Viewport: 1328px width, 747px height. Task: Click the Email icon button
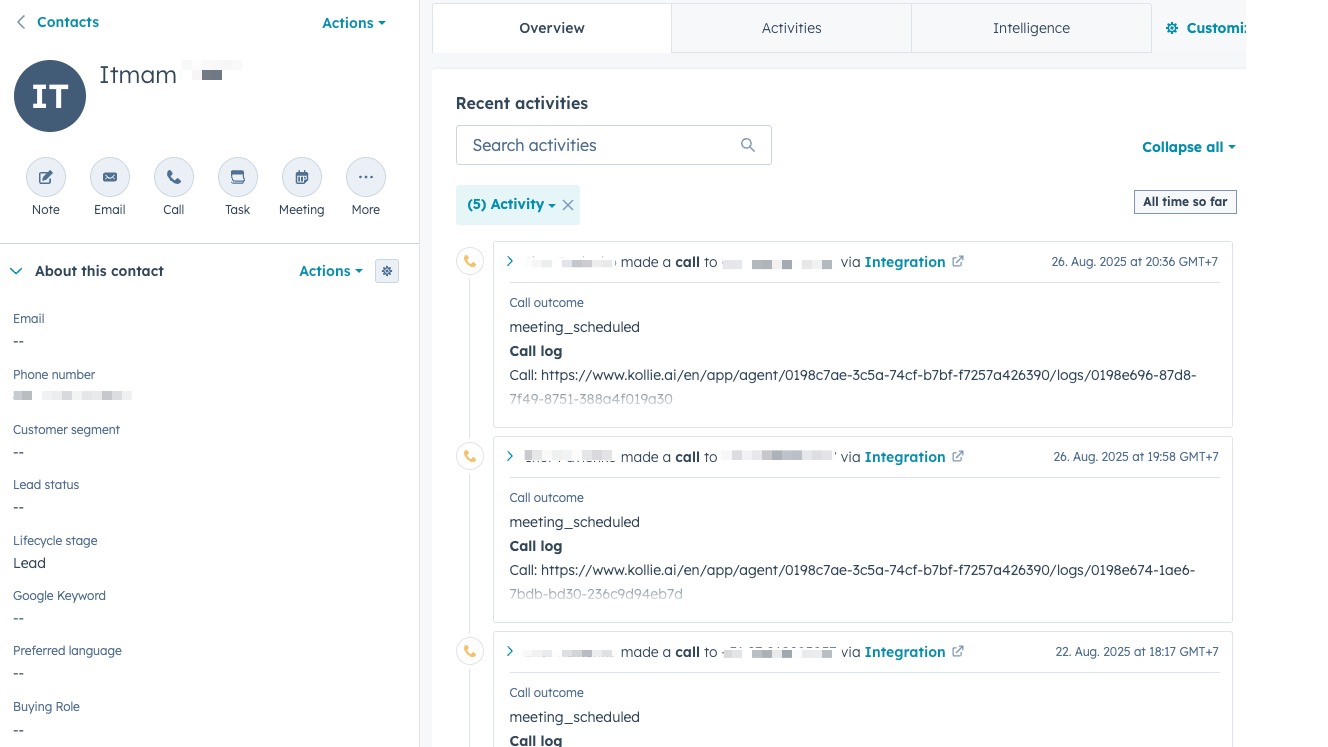[x=110, y=178]
